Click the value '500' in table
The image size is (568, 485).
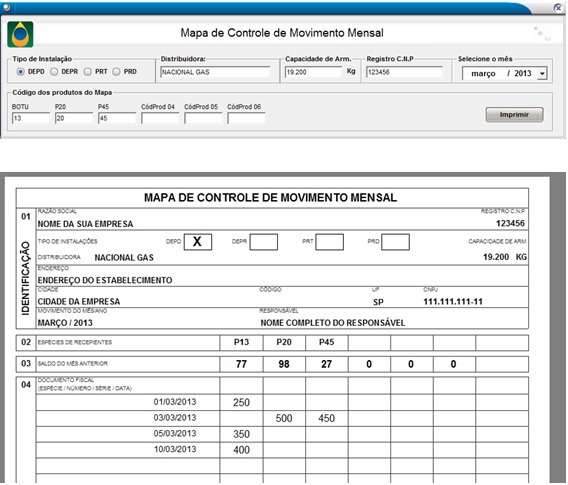coord(284,418)
